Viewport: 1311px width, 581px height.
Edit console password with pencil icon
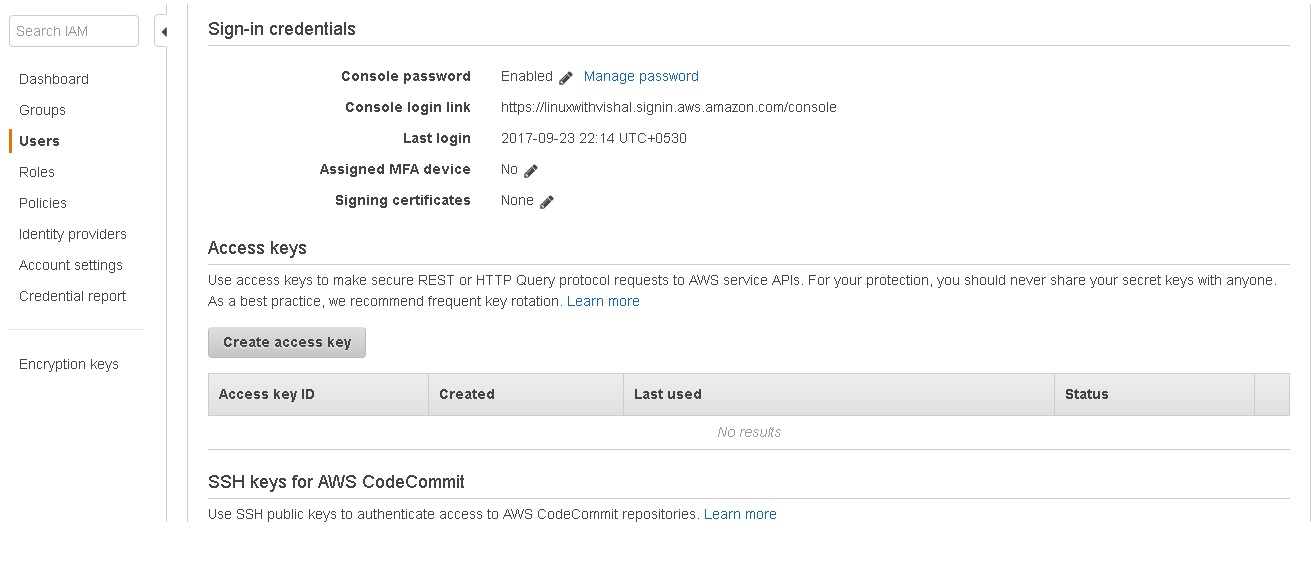point(566,77)
